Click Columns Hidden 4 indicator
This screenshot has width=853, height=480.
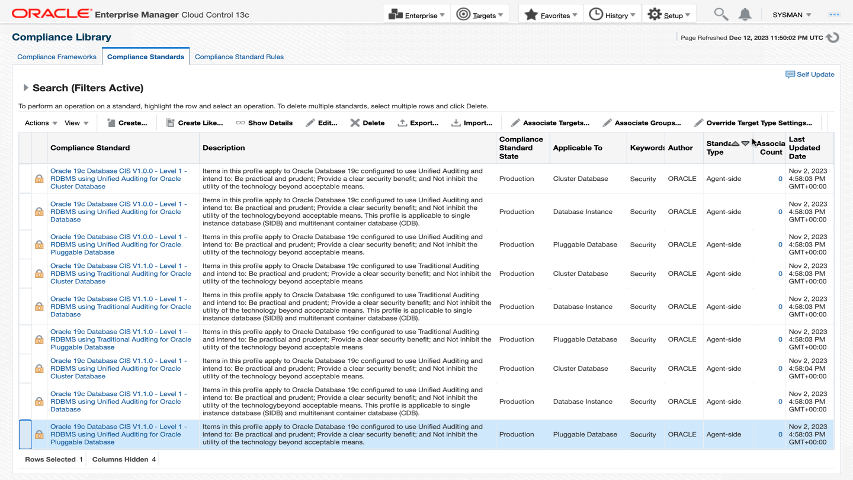124,459
